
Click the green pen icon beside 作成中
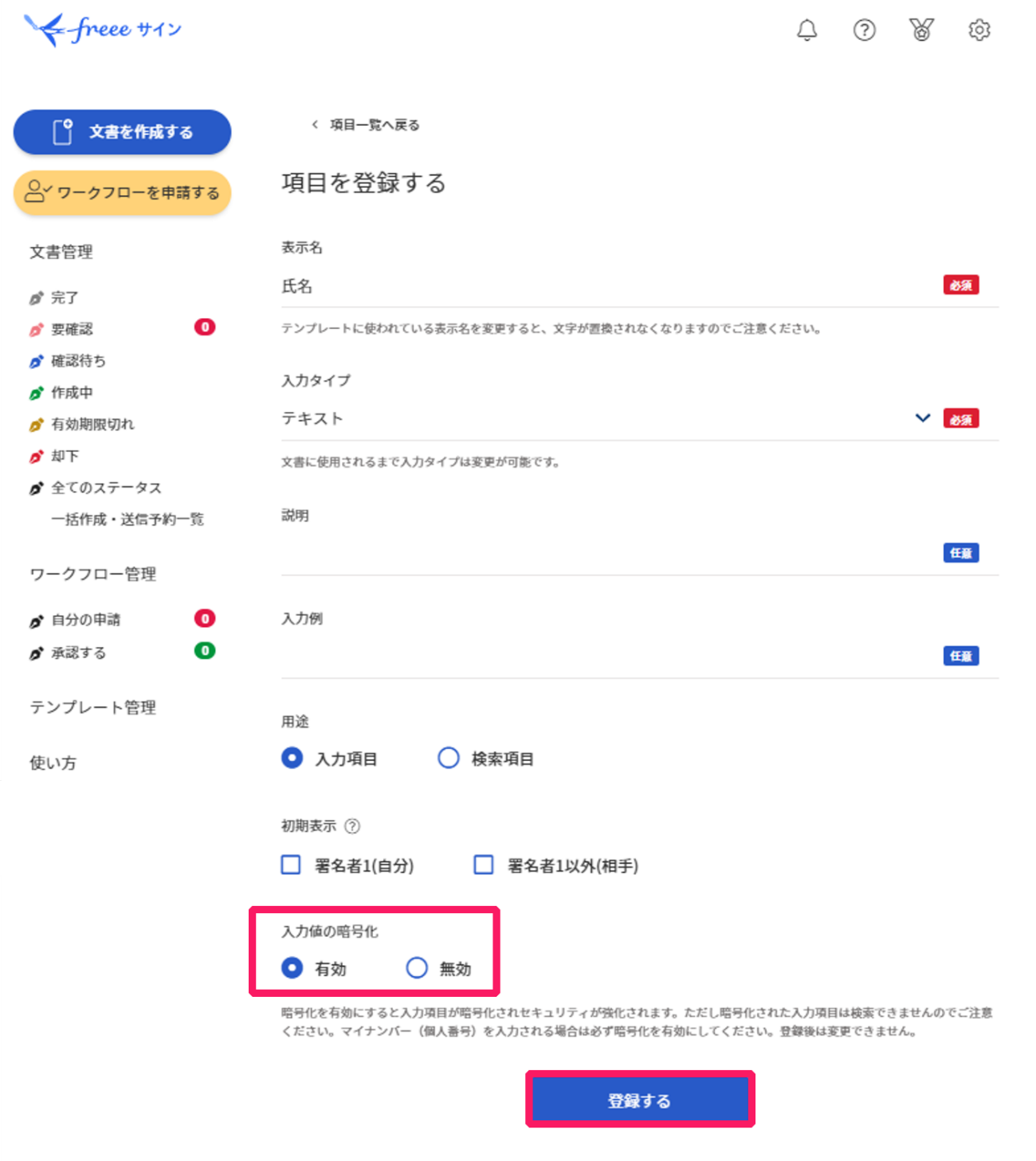pyautogui.click(x=37, y=393)
